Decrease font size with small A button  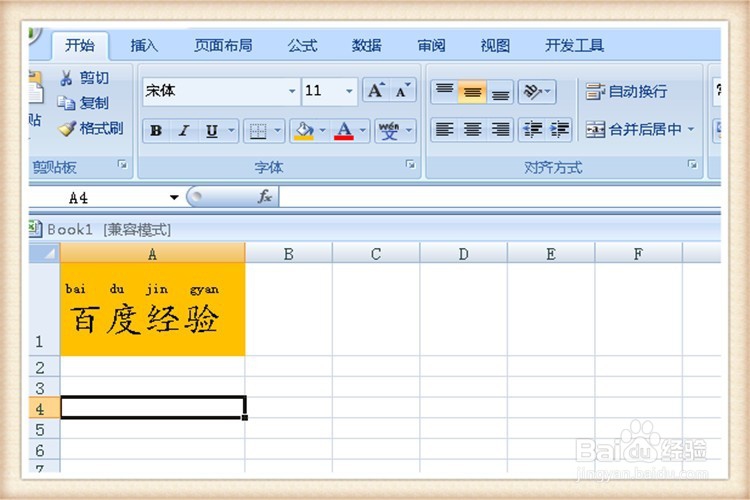click(403, 90)
